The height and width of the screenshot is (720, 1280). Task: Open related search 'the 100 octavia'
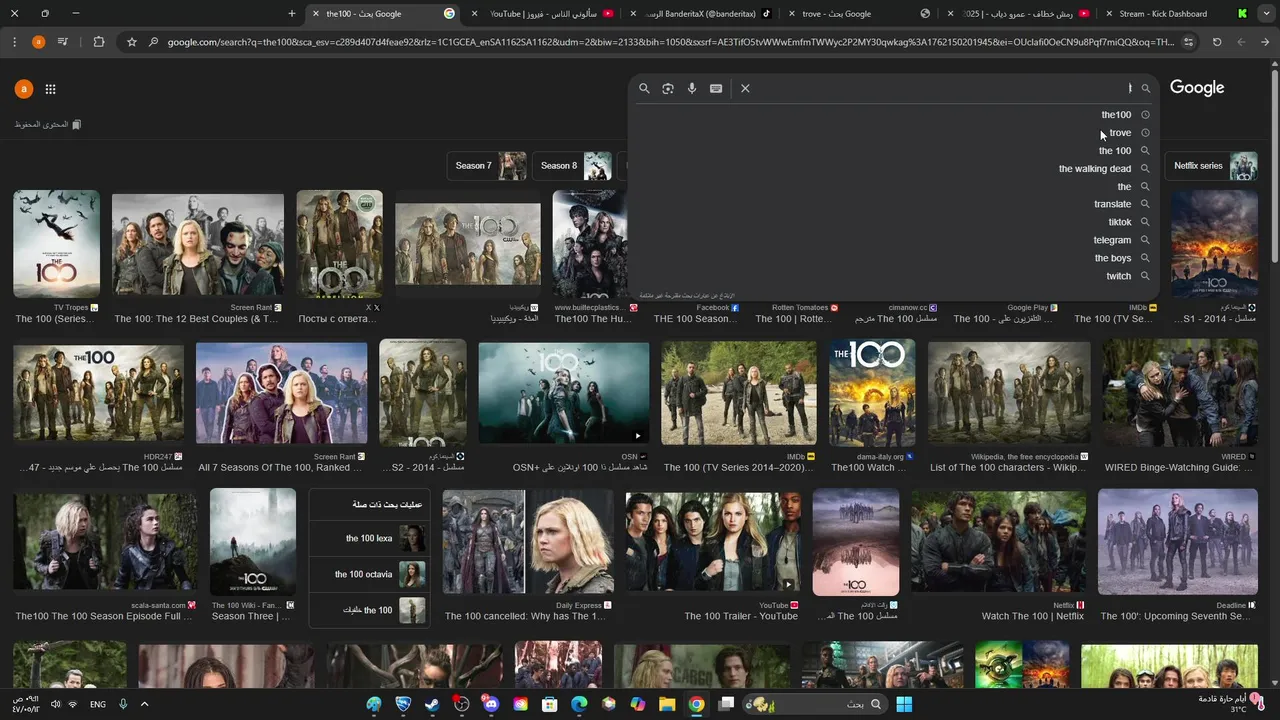click(369, 574)
